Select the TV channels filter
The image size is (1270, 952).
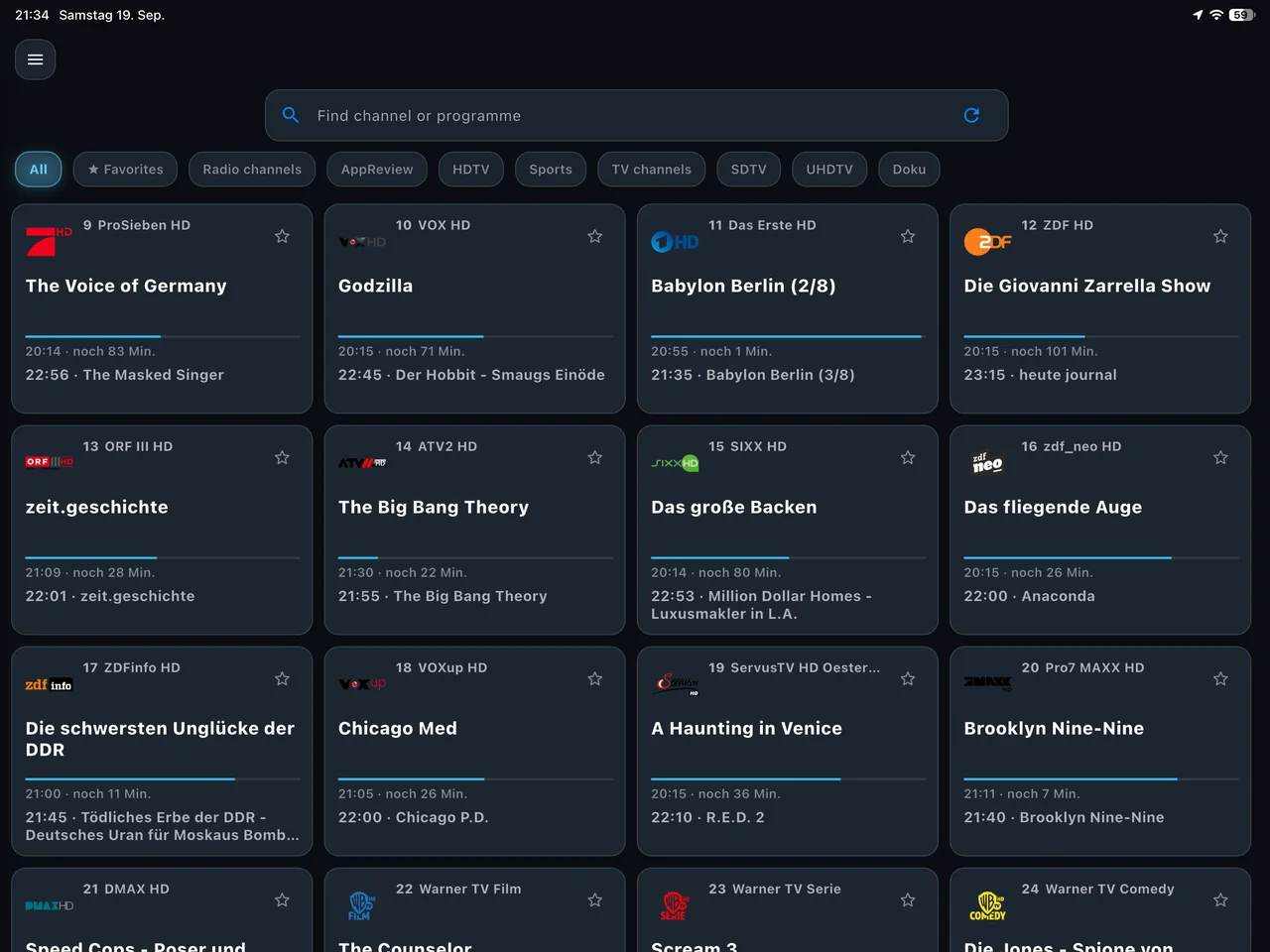pyautogui.click(x=652, y=170)
